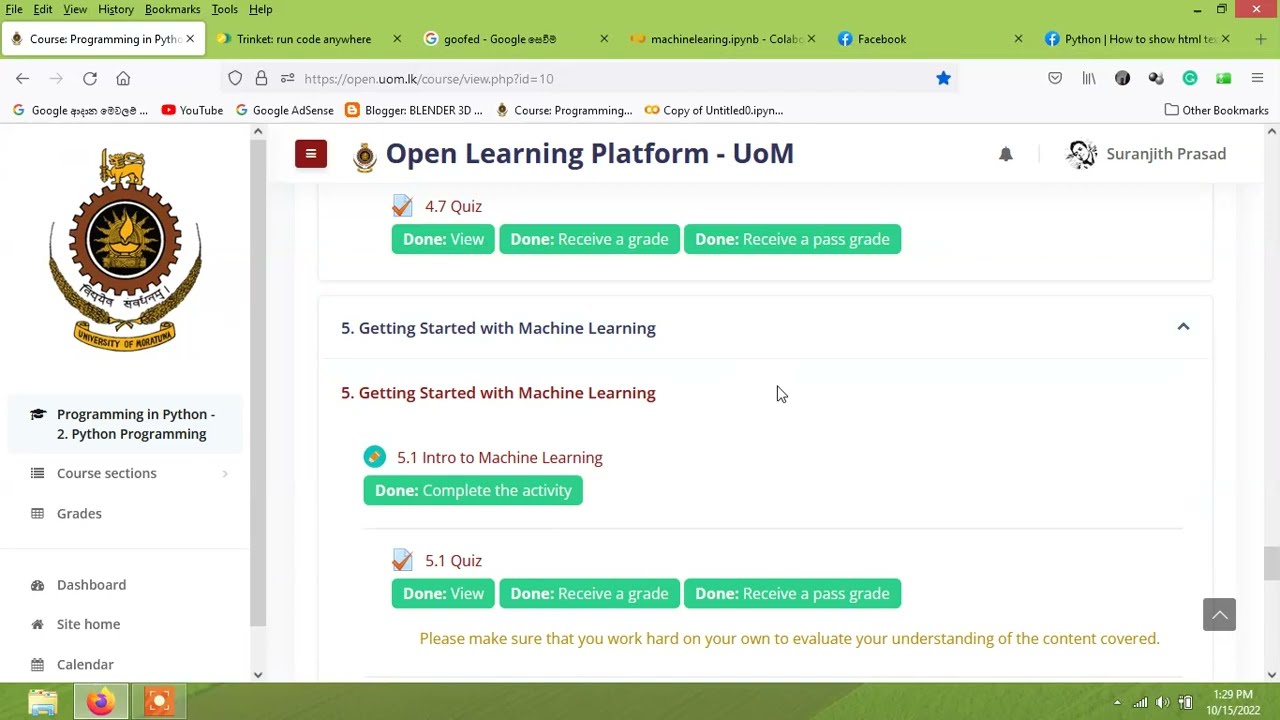Open 5.1 Intro to Machine Learning link
Image resolution: width=1280 pixels, height=720 pixels.
pyautogui.click(x=499, y=457)
